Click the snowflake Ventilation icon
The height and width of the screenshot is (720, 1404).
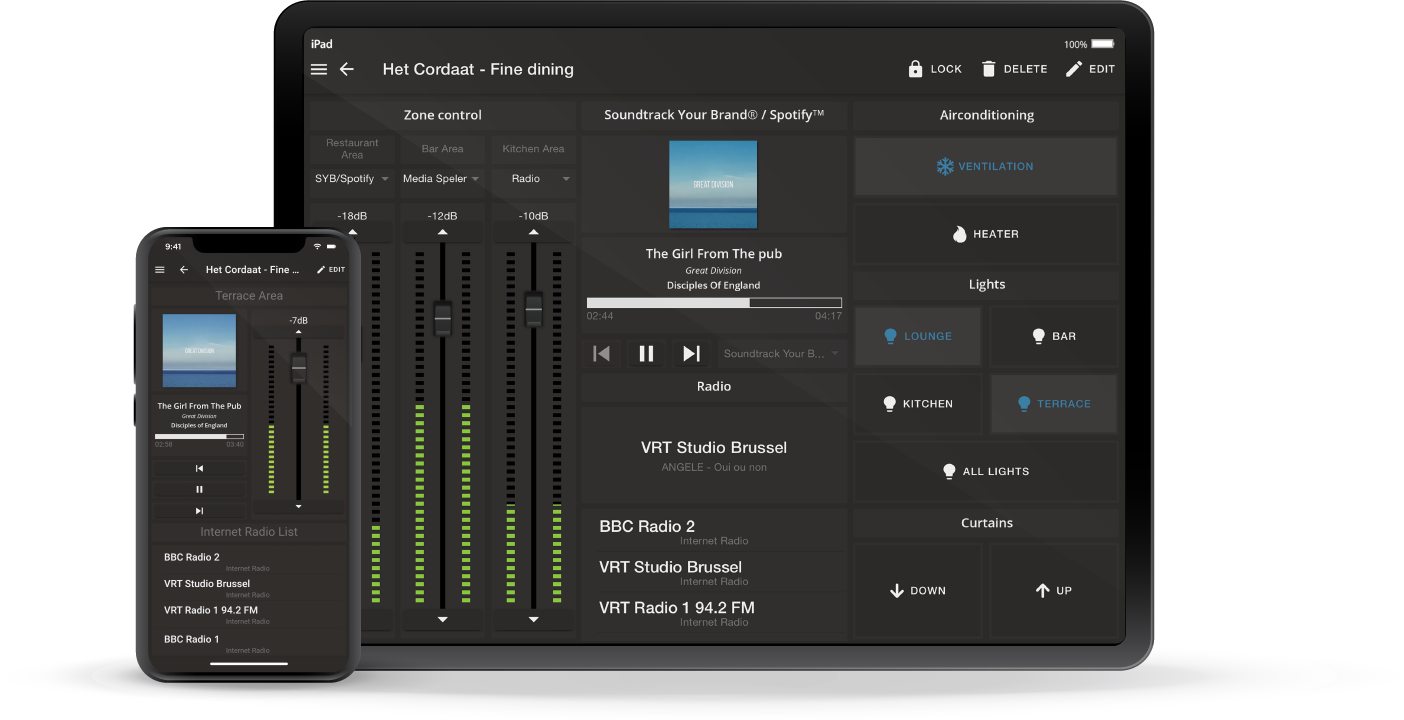point(944,166)
